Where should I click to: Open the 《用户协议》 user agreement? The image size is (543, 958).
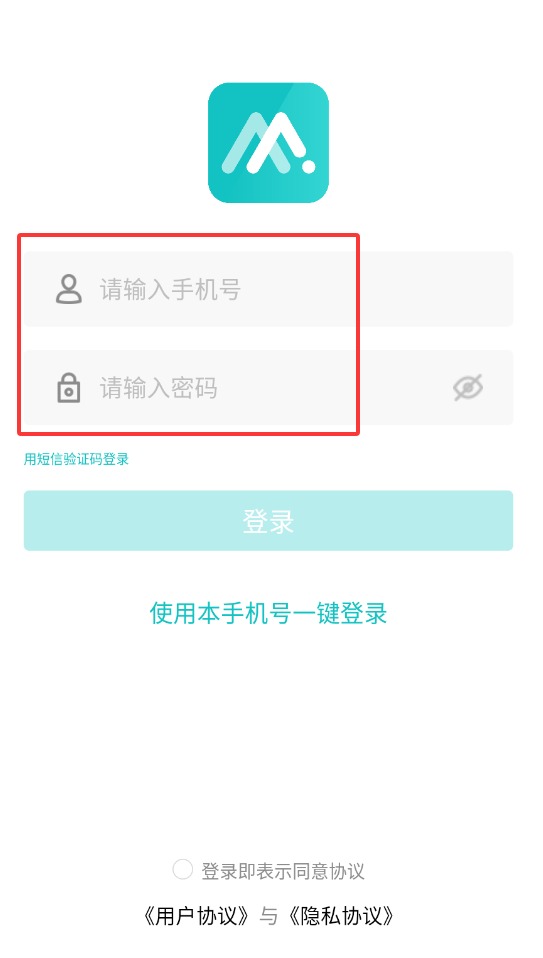[197, 915]
